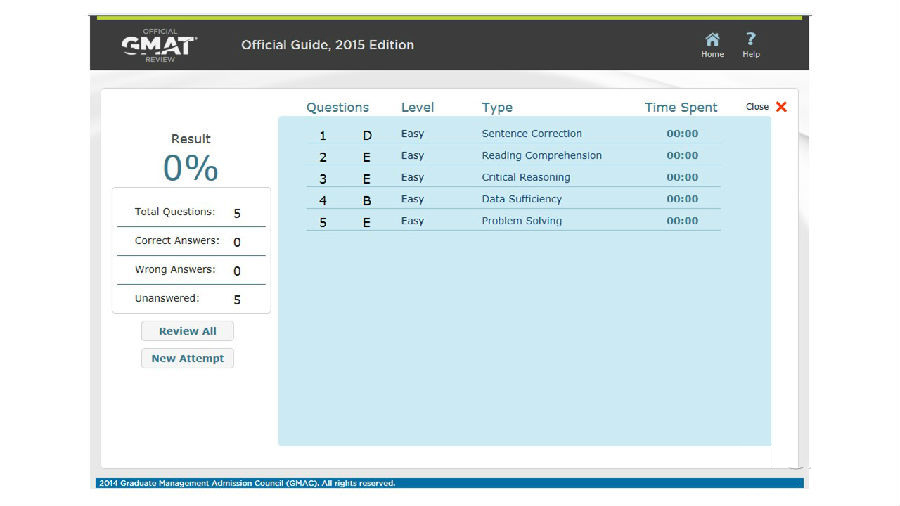Open question 1 Sentence Correction

[x=531, y=134]
